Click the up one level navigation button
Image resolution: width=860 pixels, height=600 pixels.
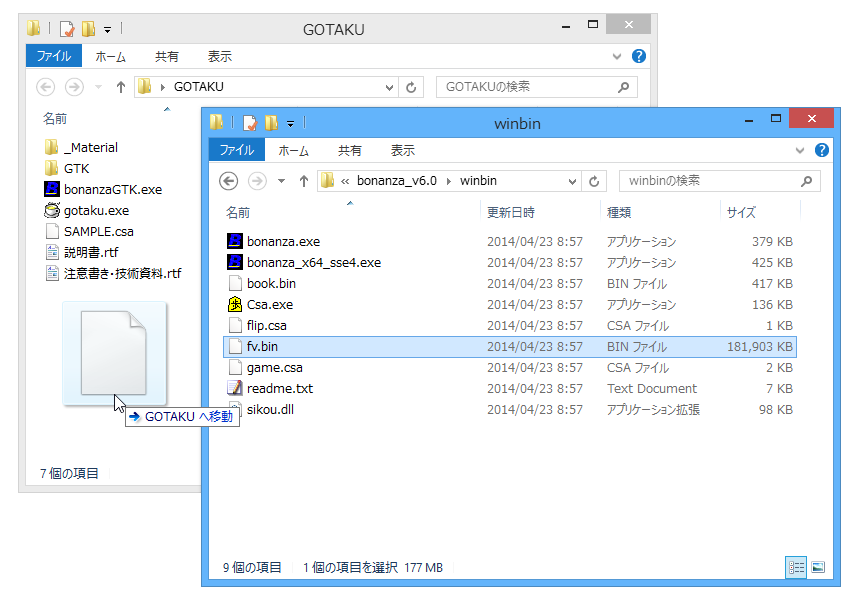click(305, 180)
